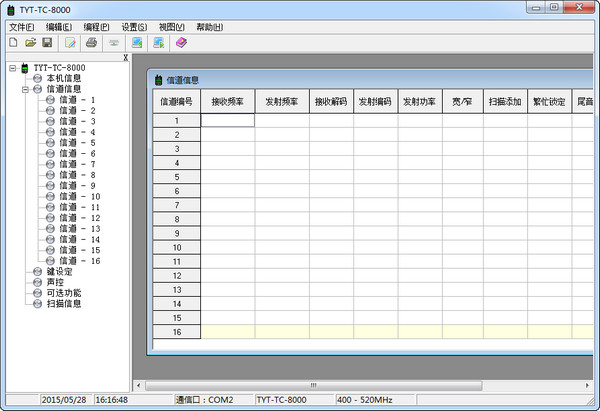Click the Save floppy disk icon
The image size is (600, 411).
[47, 42]
